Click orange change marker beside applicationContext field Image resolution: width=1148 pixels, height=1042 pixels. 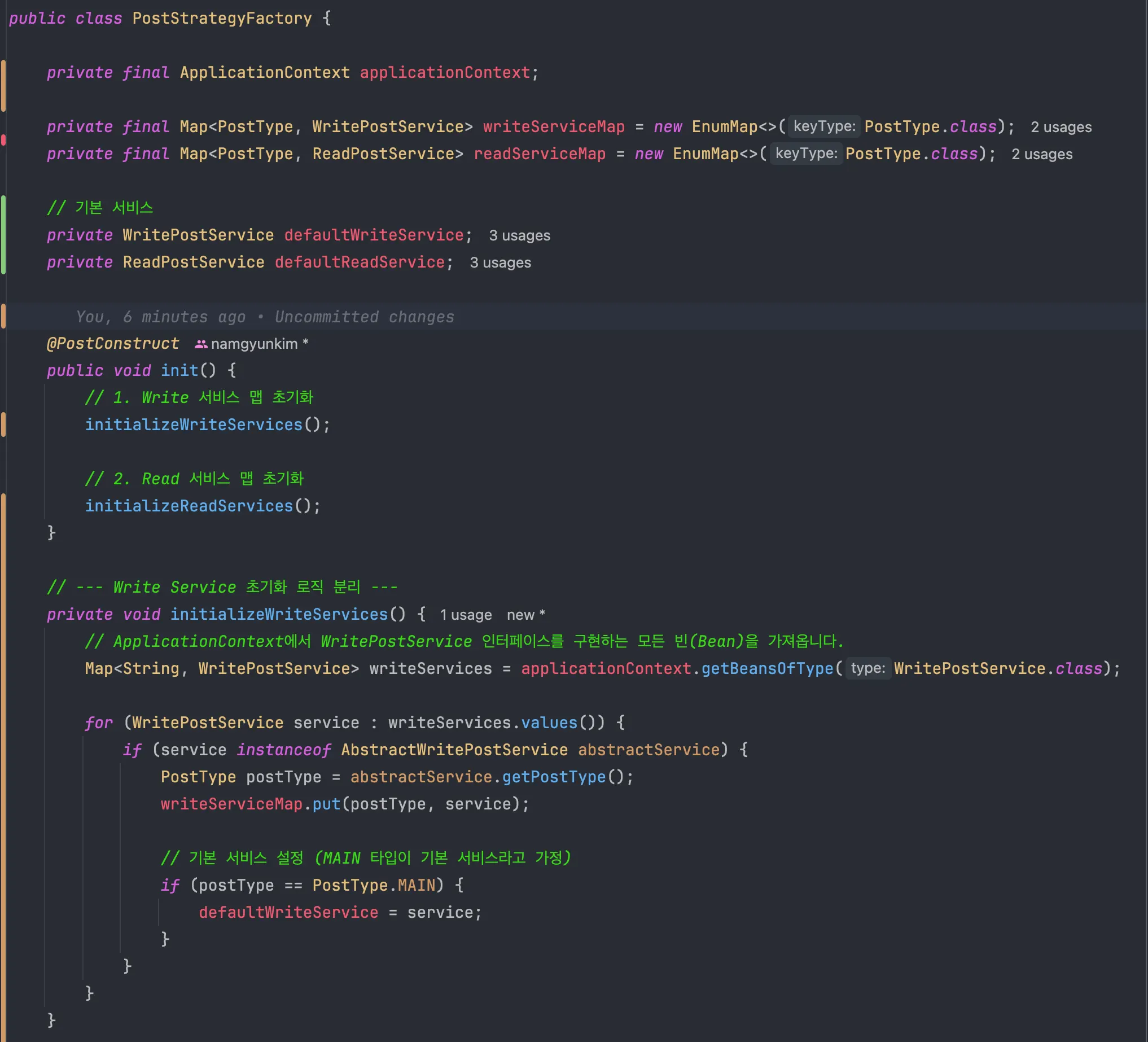(3, 85)
